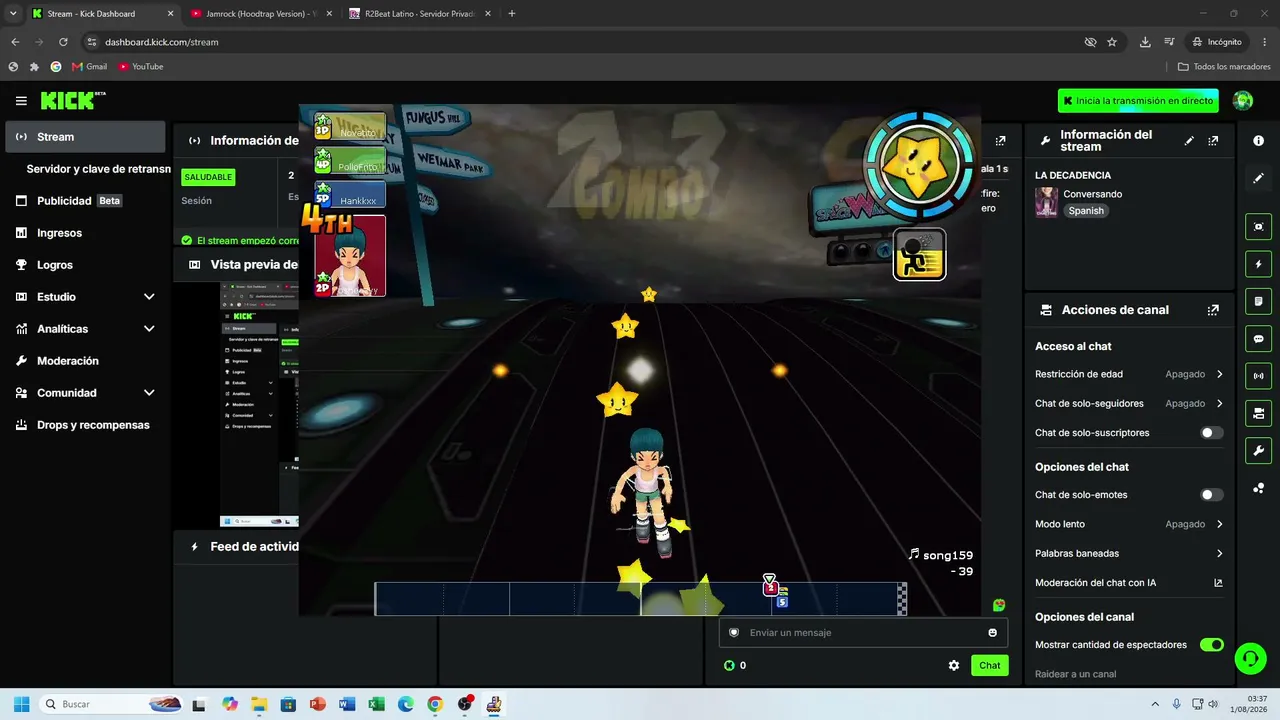
Task: Click the broadcast signal icon in the right sidebar
Action: 1258,376
